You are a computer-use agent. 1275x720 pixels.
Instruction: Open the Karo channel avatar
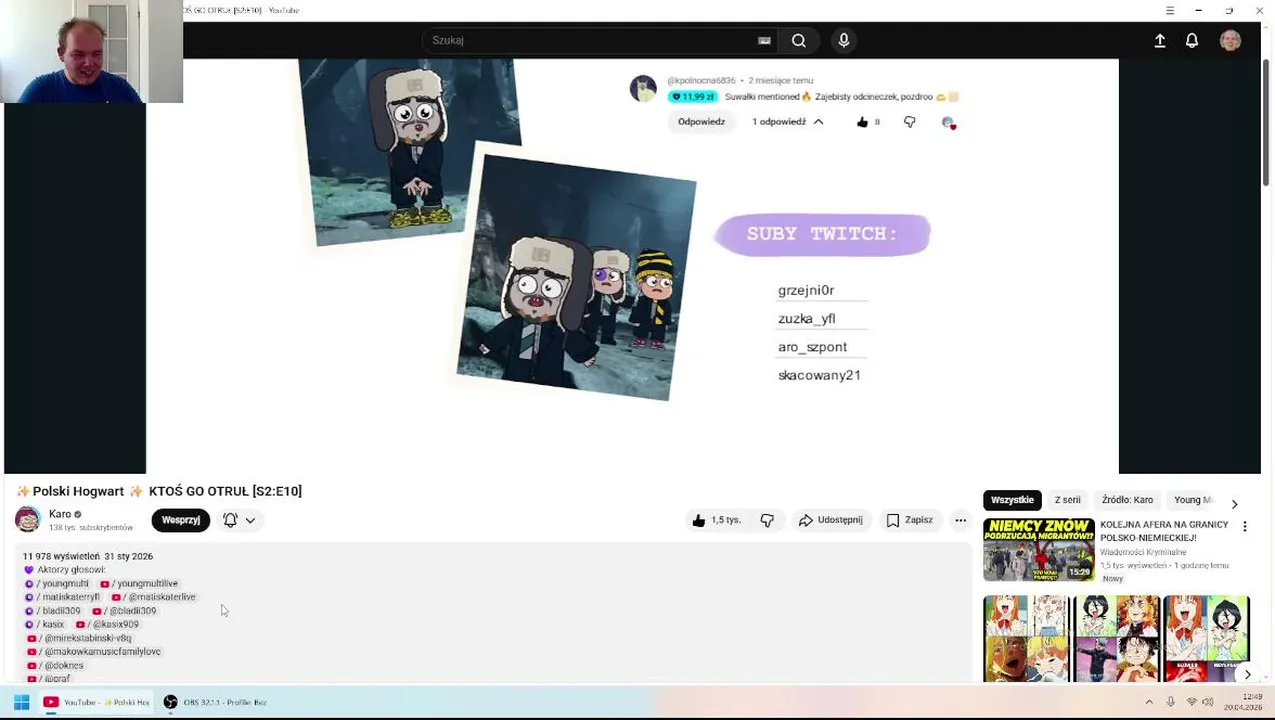pyautogui.click(x=28, y=520)
